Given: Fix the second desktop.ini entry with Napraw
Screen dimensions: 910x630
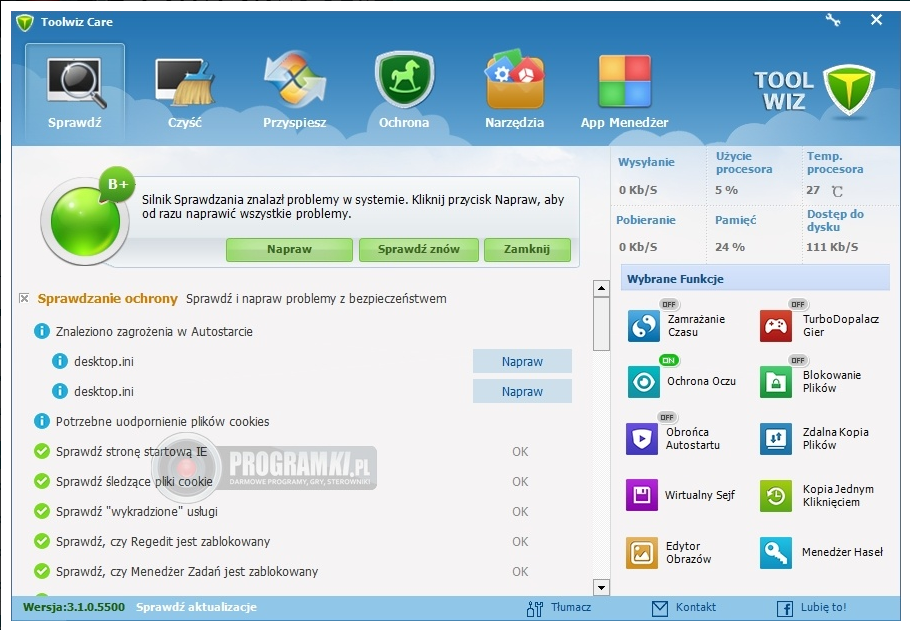Looking at the screenshot, I should pyautogui.click(x=522, y=392).
